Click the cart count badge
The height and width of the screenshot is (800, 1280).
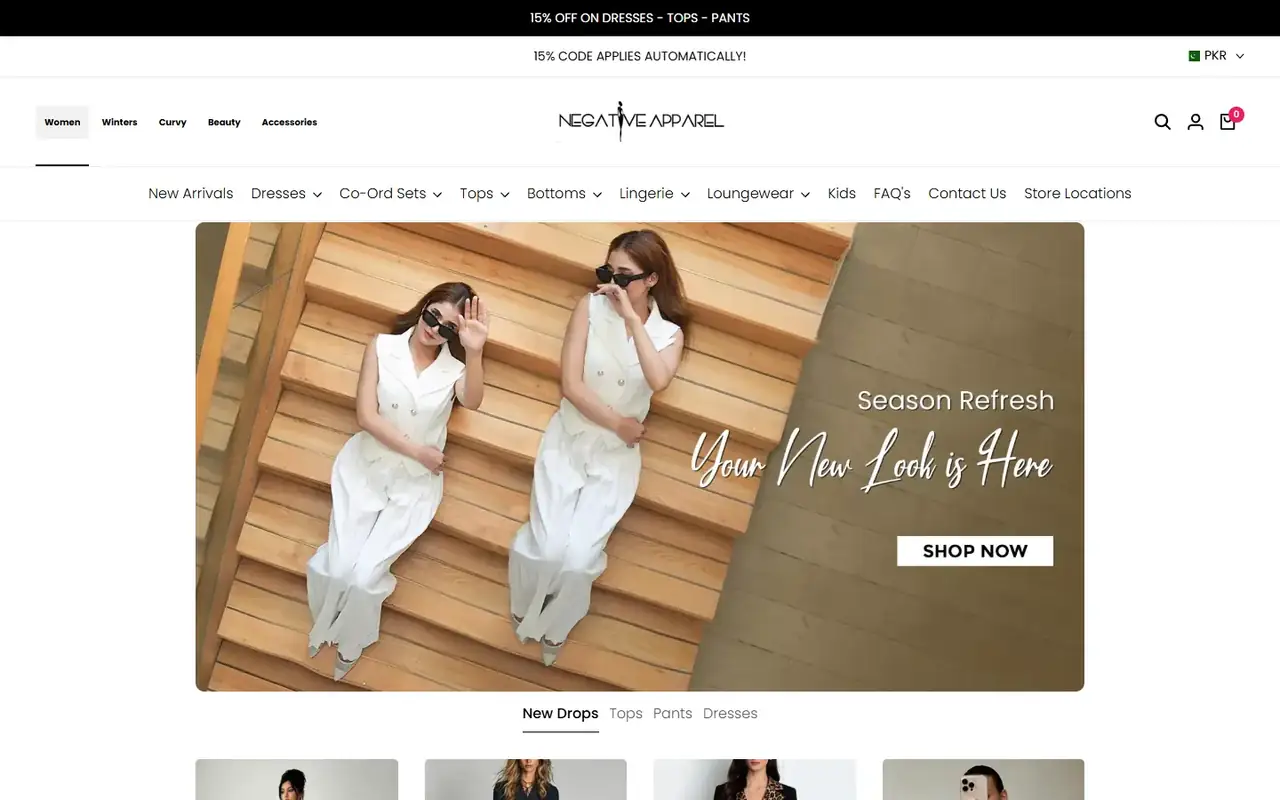[x=1236, y=114]
